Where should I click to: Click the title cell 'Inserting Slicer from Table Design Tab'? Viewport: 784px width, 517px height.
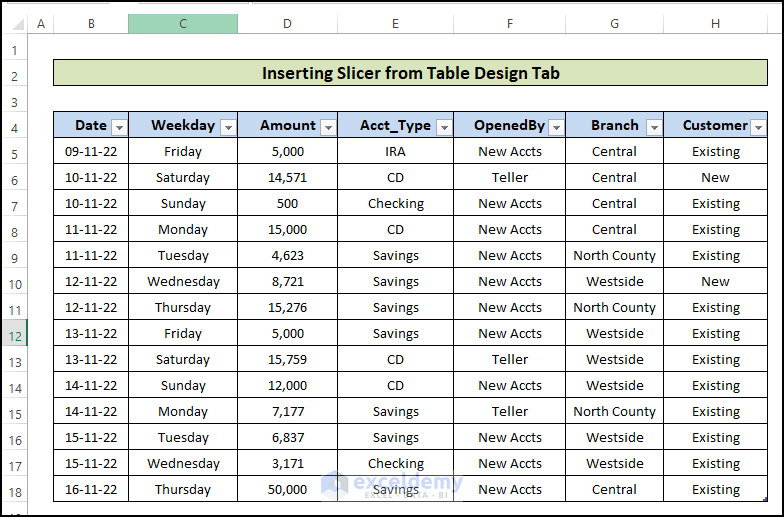[x=410, y=73]
